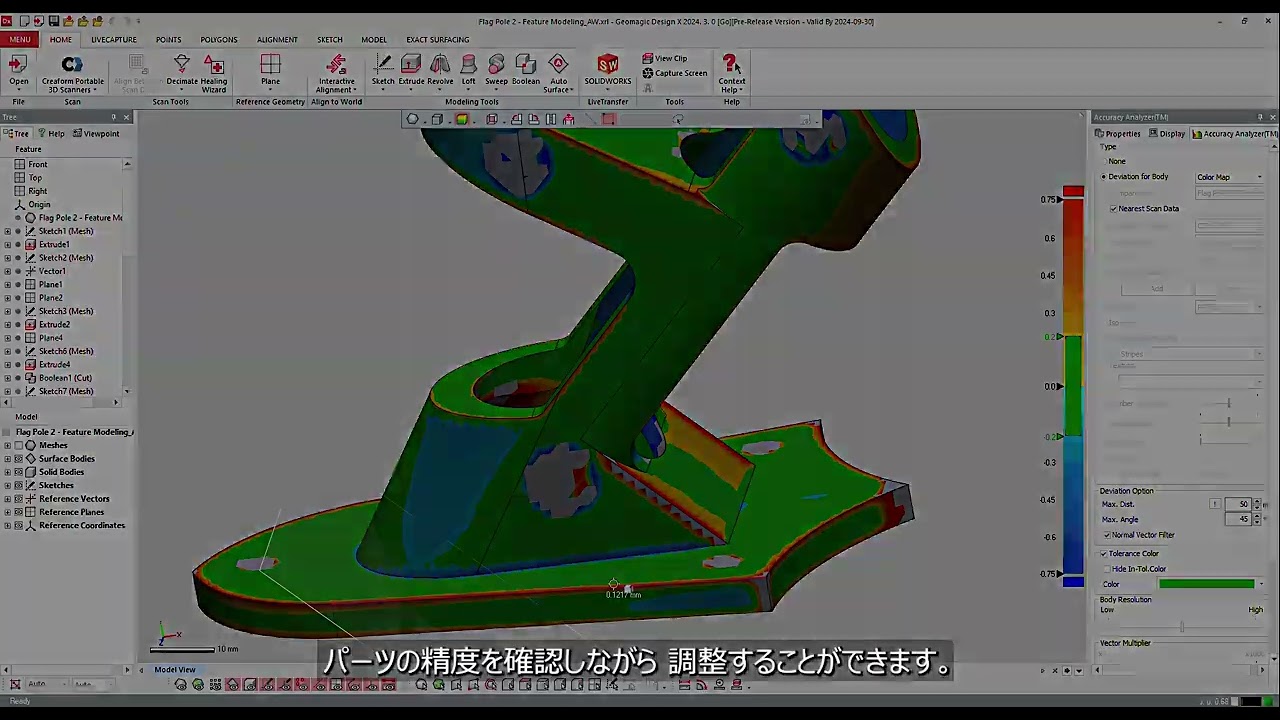This screenshot has height=720, width=1280.
Task: Switch to the LIVECAPTURE ribbon tab
Action: pos(114,40)
